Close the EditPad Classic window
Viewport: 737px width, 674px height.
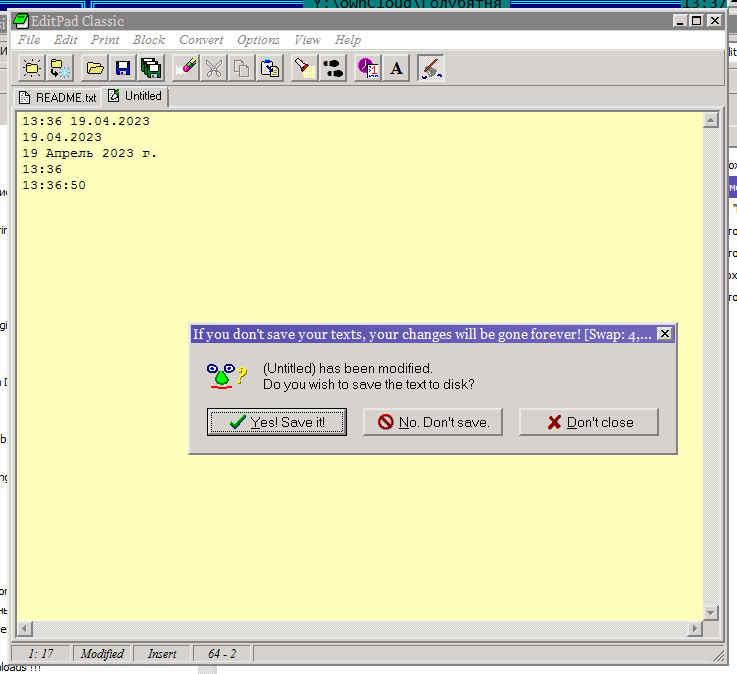(715, 21)
